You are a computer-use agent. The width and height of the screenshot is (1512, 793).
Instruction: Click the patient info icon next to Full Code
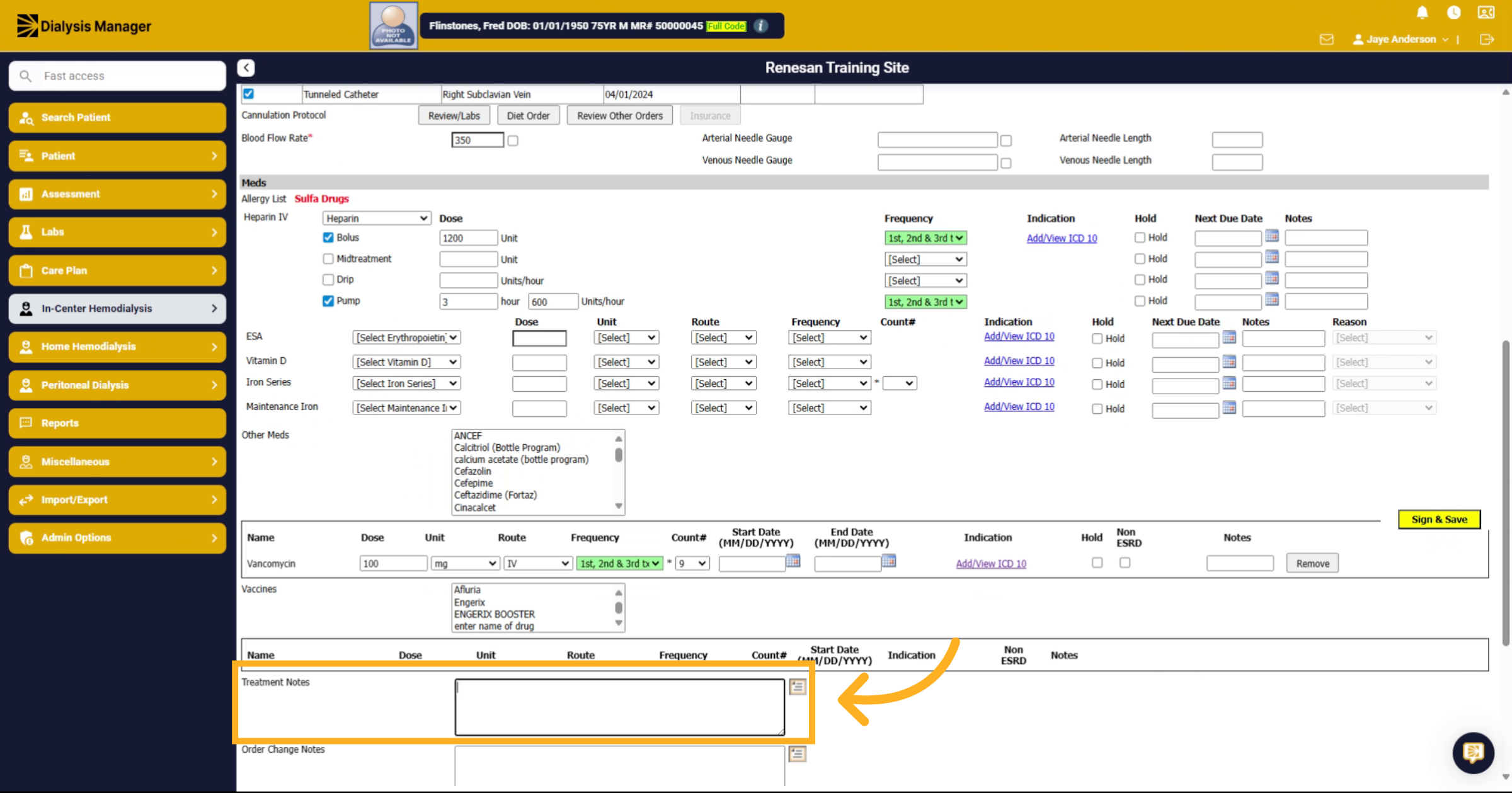(761, 26)
